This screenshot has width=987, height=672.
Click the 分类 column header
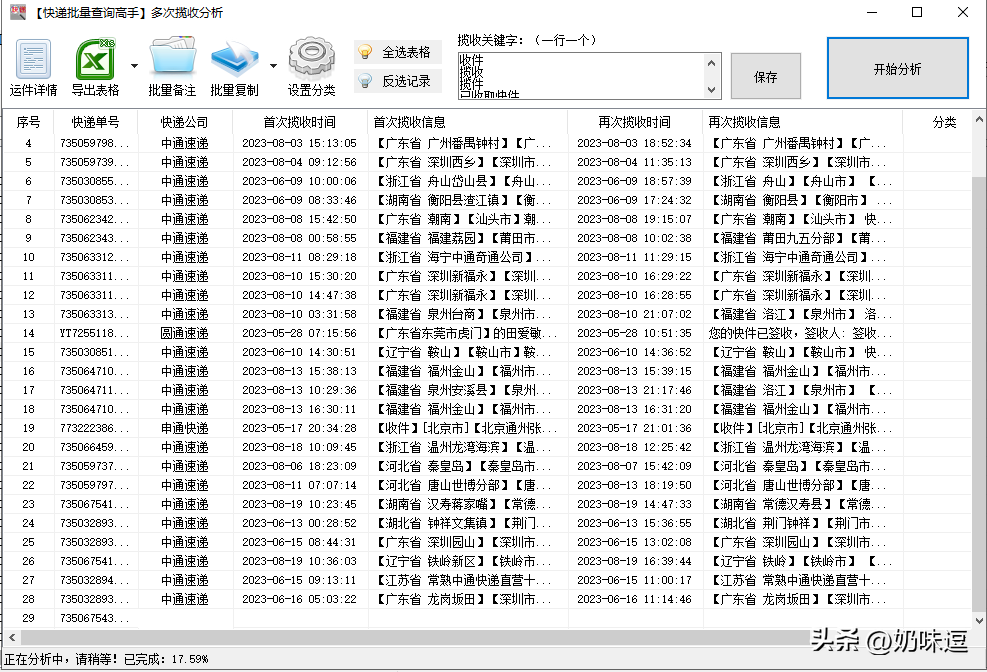click(946, 122)
